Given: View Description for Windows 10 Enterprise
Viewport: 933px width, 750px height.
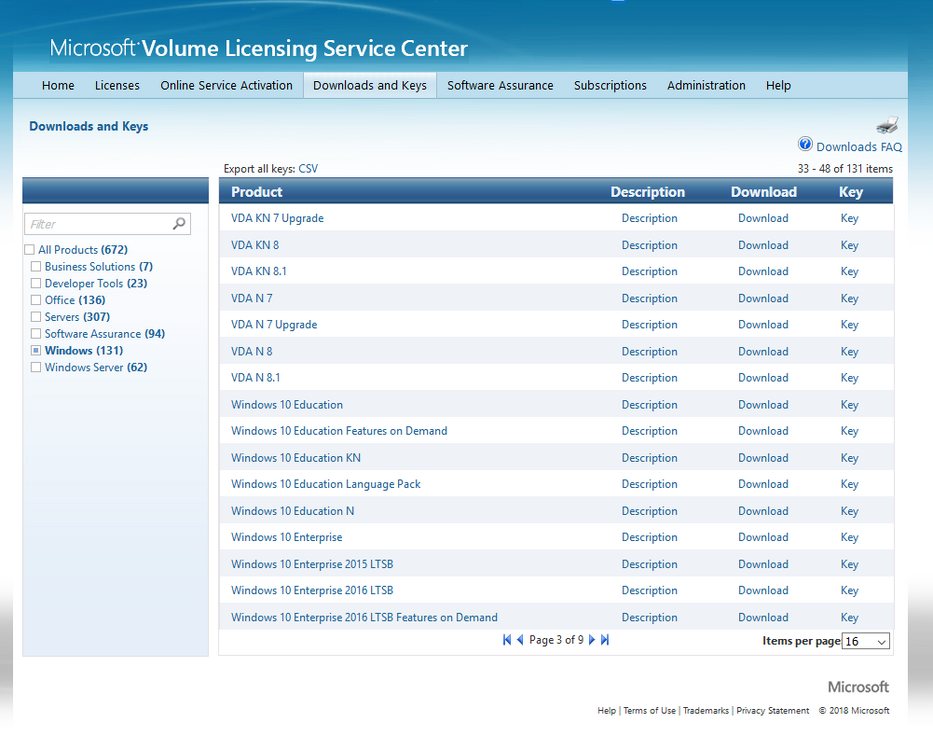Looking at the screenshot, I should click(649, 537).
